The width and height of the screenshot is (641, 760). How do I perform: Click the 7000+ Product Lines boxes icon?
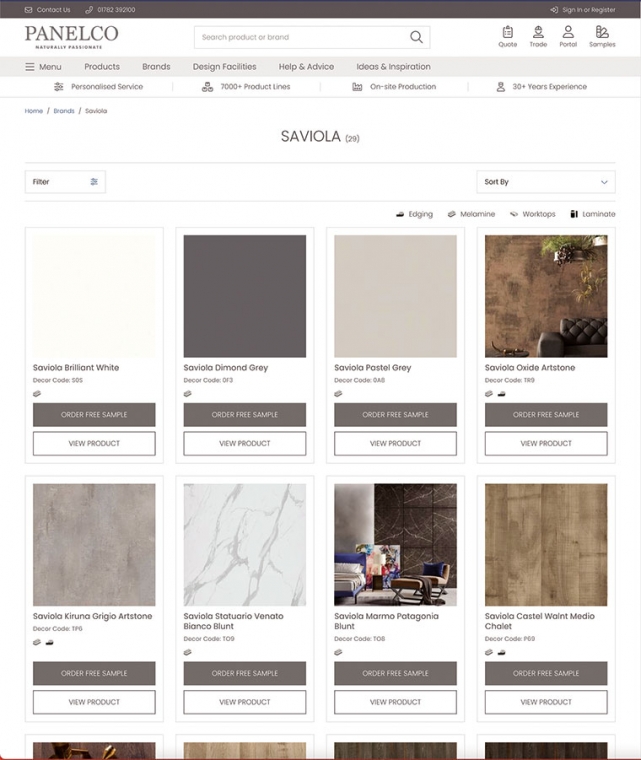tap(208, 87)
